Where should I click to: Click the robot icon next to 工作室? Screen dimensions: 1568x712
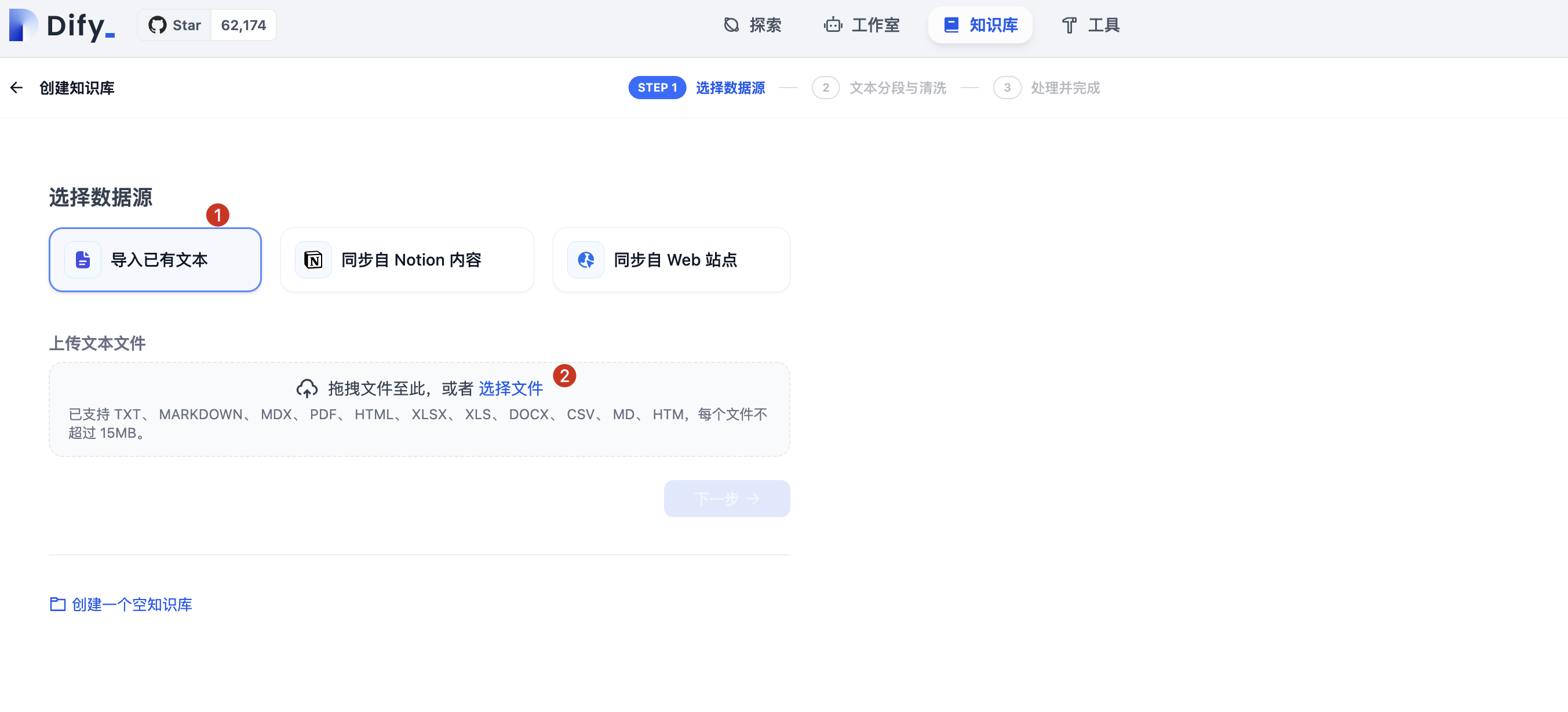click(x=832, y=25)
